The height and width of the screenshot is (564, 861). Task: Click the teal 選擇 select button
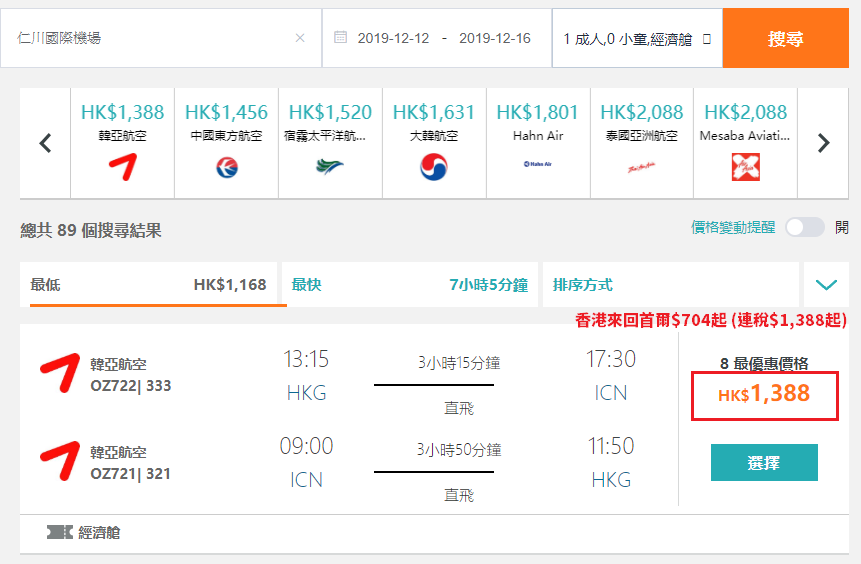pyautogui.click(x=764, y=462)
